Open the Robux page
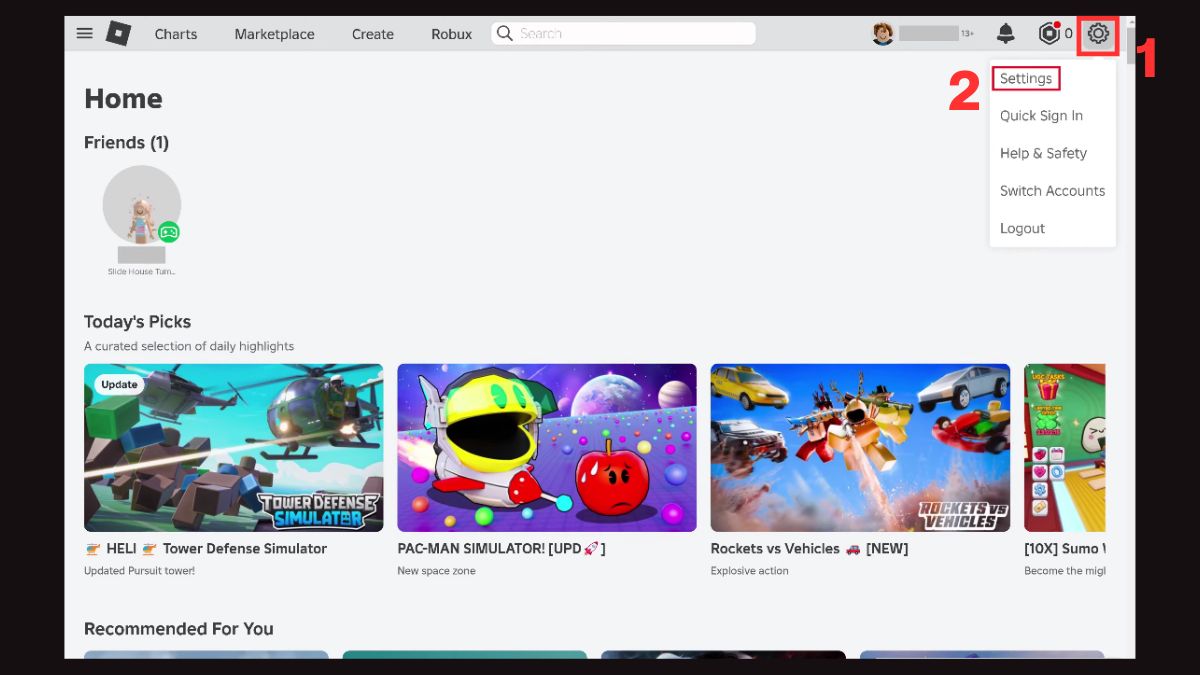This screenshot has height=675, width=1200. (x=451, y=34)
